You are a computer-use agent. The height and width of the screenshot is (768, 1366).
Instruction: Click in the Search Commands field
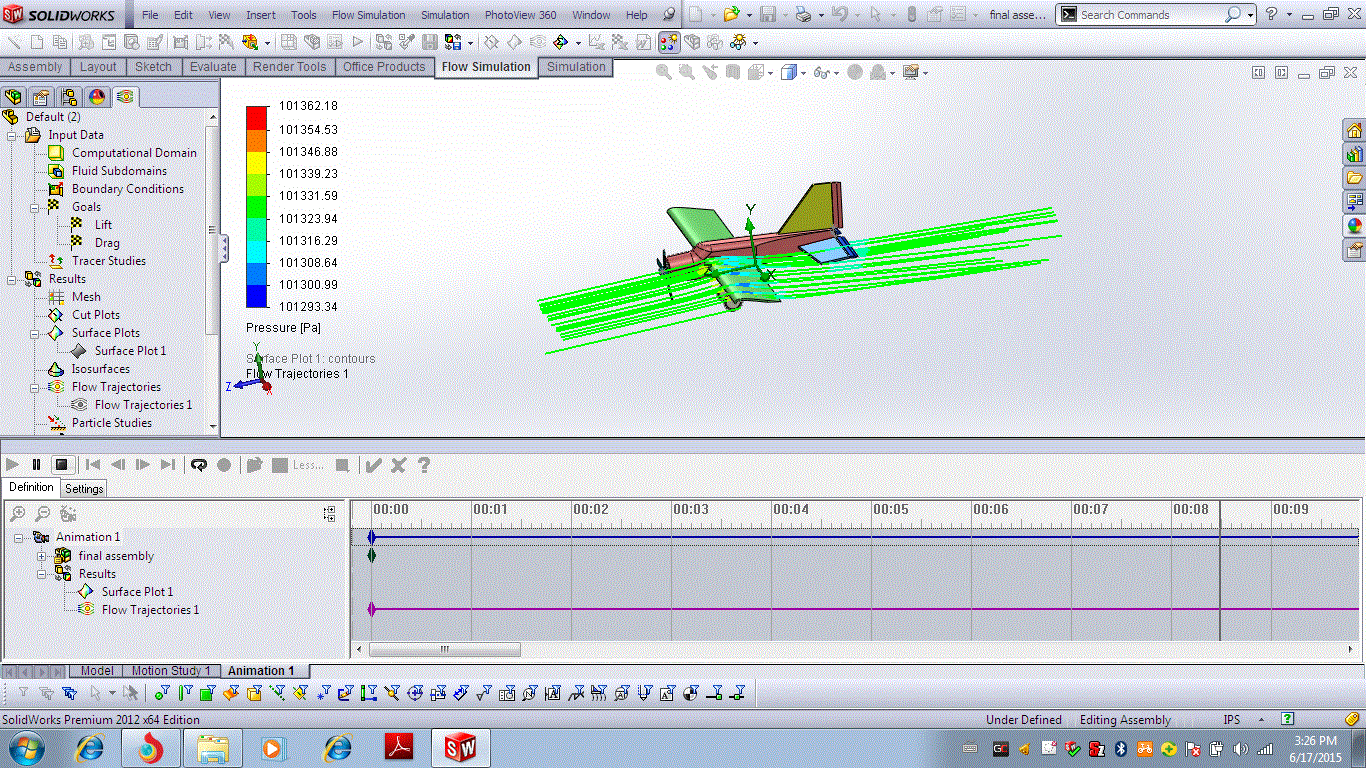tap(1150, 15)
